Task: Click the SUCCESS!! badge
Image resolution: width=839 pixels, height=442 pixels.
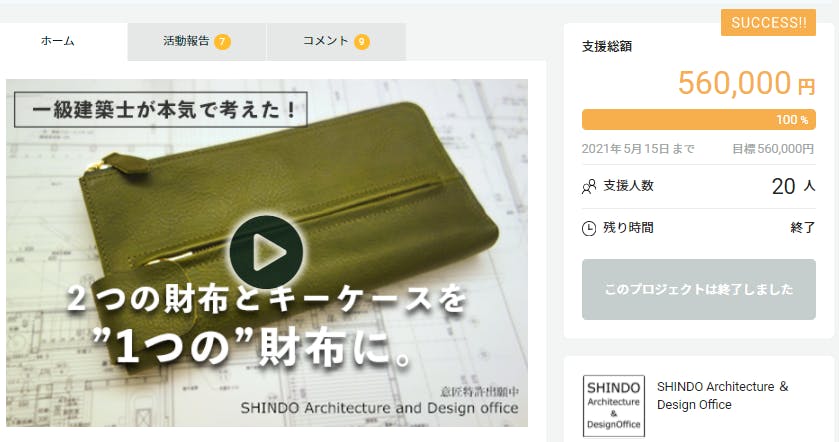Action: pyautogui.click(x=768, y=22)
